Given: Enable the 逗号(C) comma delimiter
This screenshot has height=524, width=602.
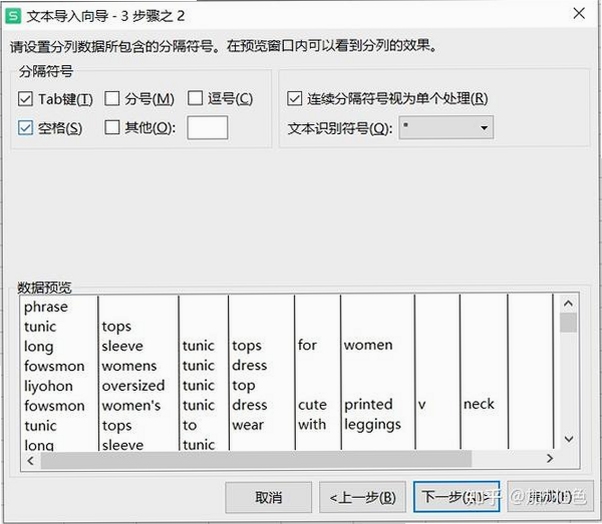Looking at the screenshot, I should pos(195,98).
